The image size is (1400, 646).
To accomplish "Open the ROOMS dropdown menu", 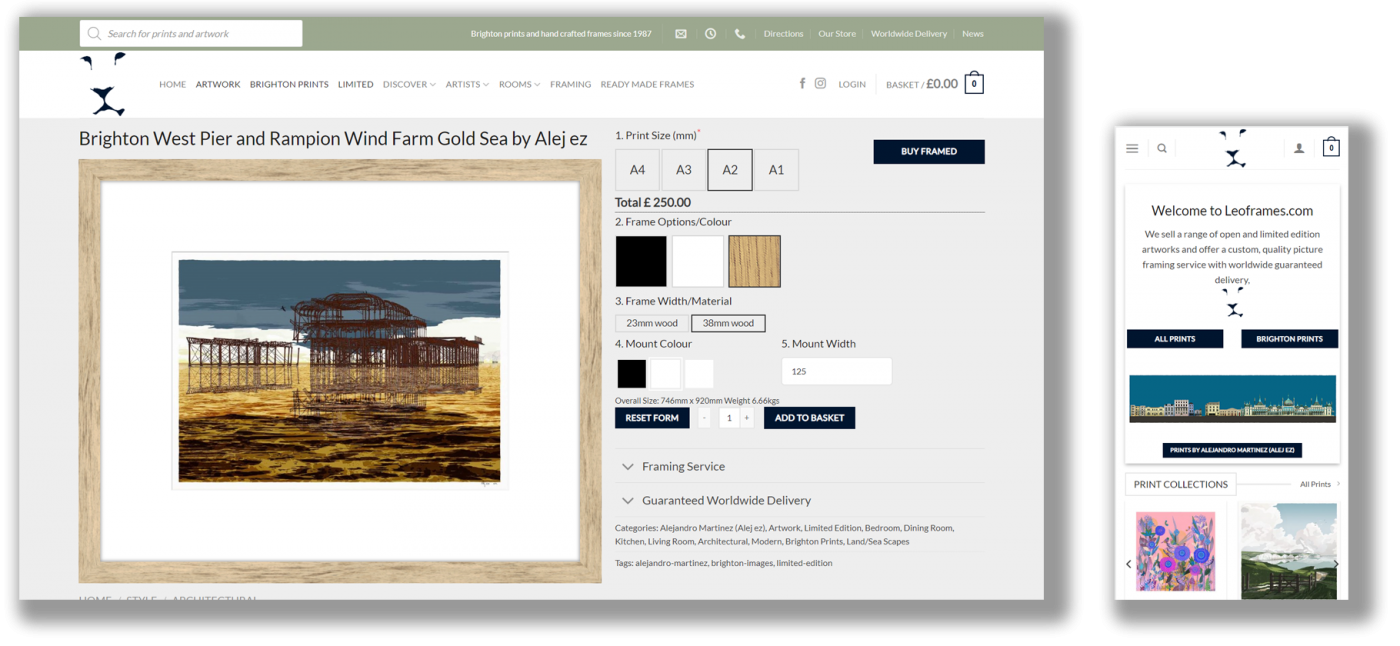I will point(519,85).
